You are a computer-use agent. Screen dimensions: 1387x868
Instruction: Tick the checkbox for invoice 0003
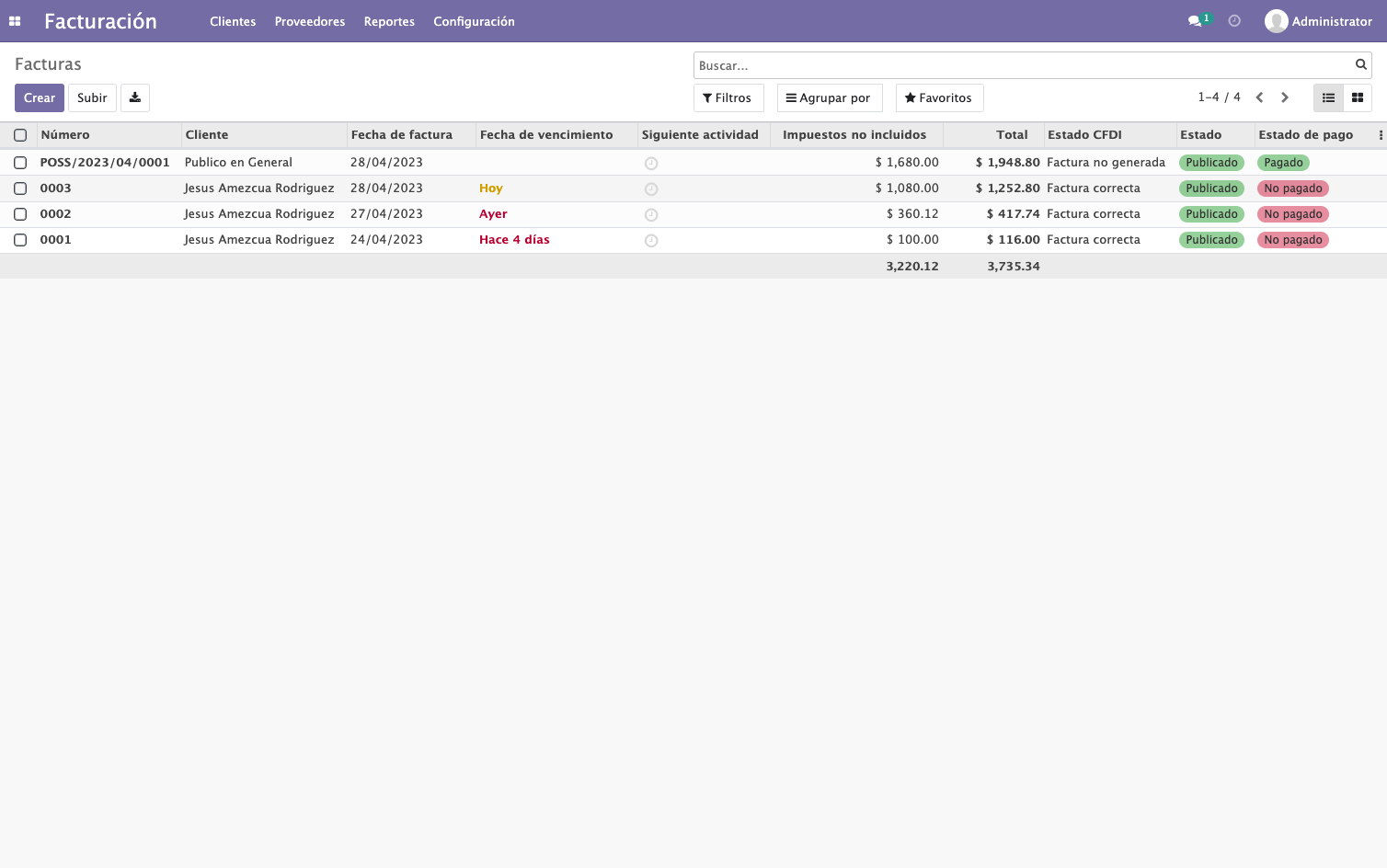(x=20, y=188)
